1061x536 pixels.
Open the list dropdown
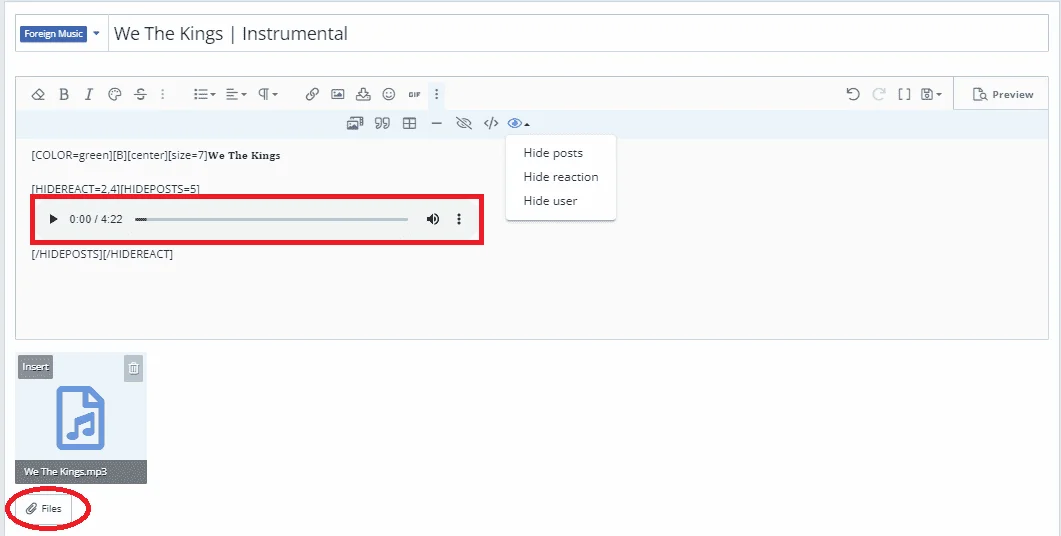204,95
